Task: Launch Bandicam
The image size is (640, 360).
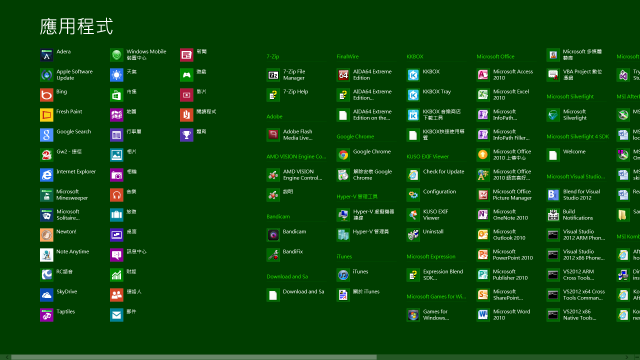Action: click(x=273, y=235)
